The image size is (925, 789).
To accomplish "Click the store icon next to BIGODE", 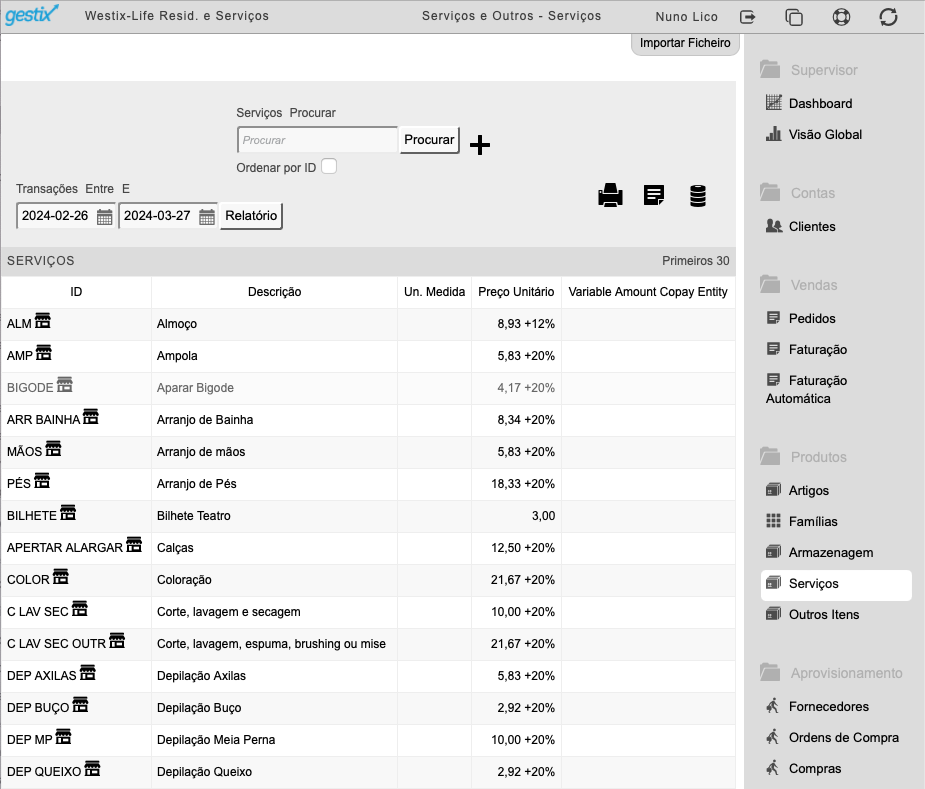I will (64, 385).
